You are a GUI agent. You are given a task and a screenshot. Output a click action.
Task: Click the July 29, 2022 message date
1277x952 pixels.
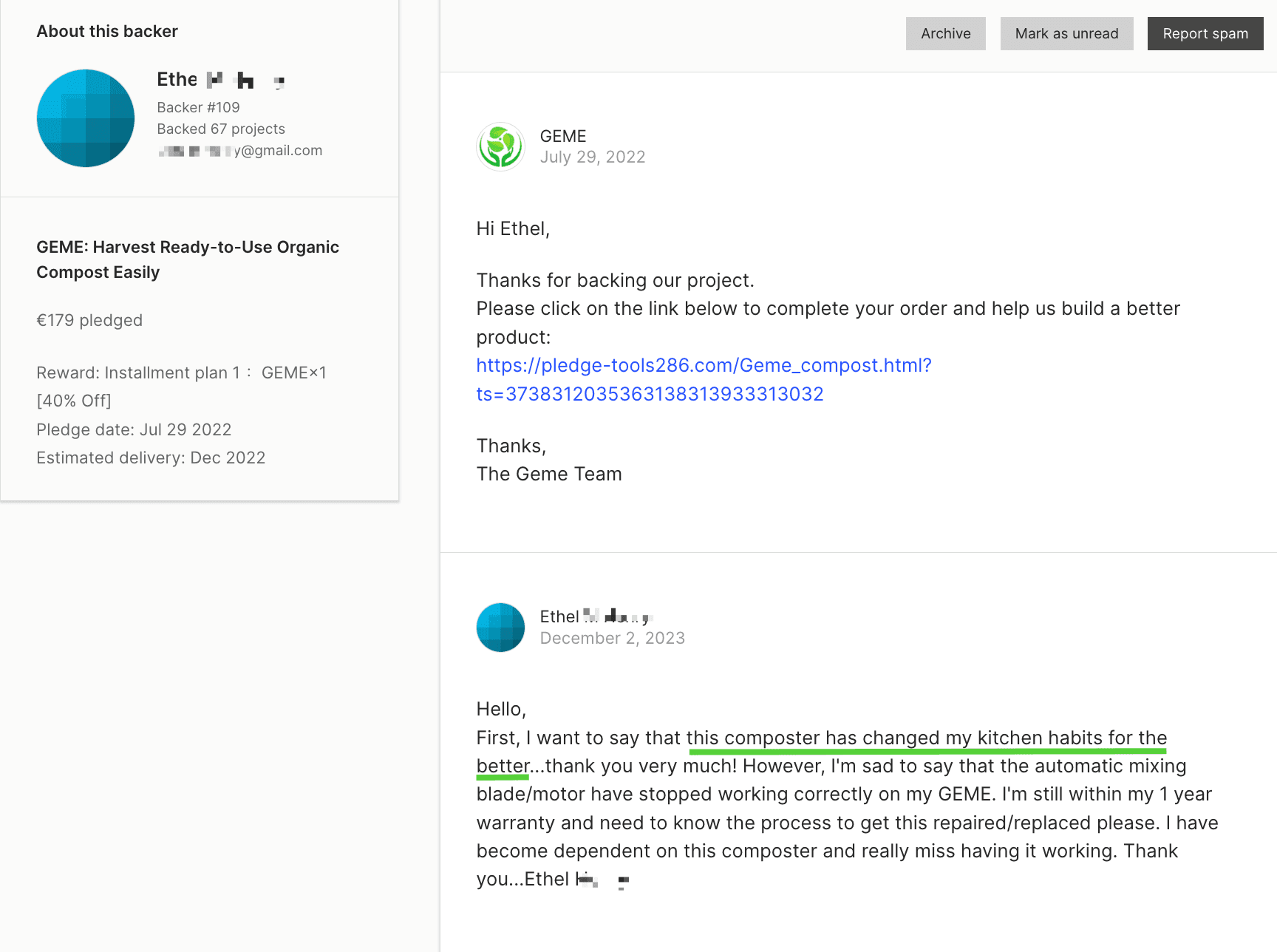(x=593, y=157)
